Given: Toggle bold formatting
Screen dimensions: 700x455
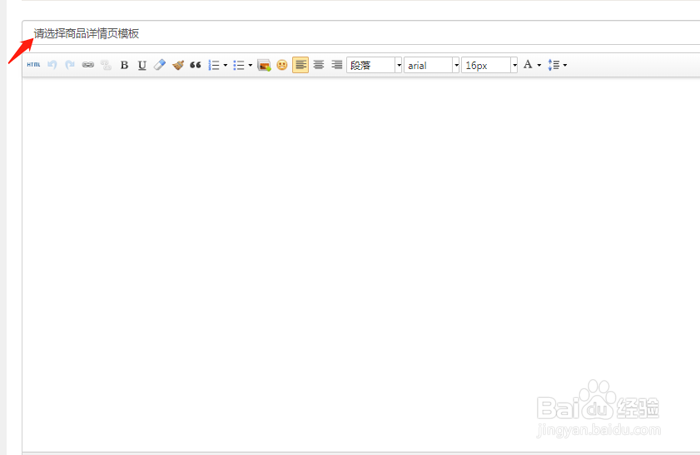Looking at the screenshot, I should click(125, 65).
